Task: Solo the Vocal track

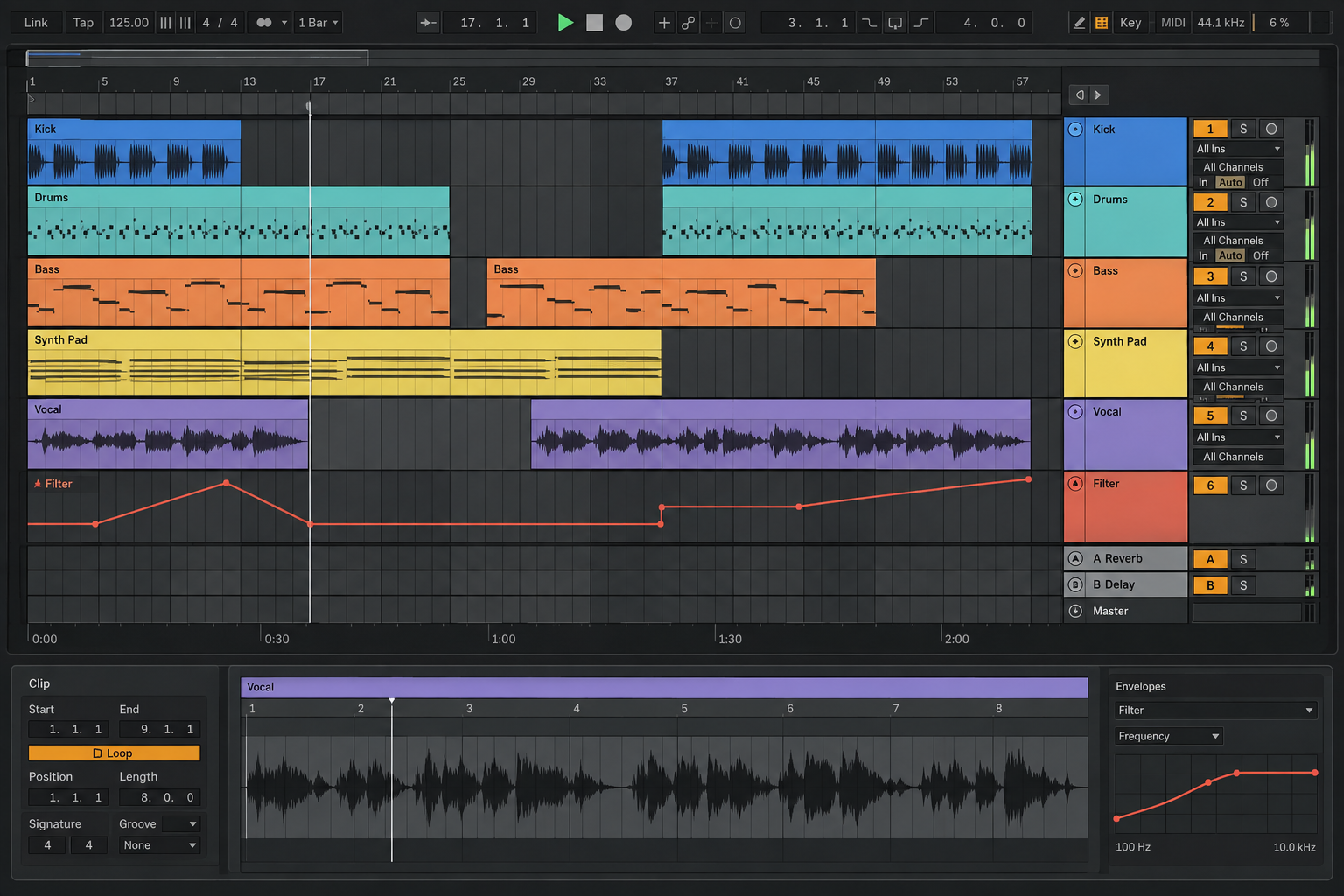Action: [1243, 416]
